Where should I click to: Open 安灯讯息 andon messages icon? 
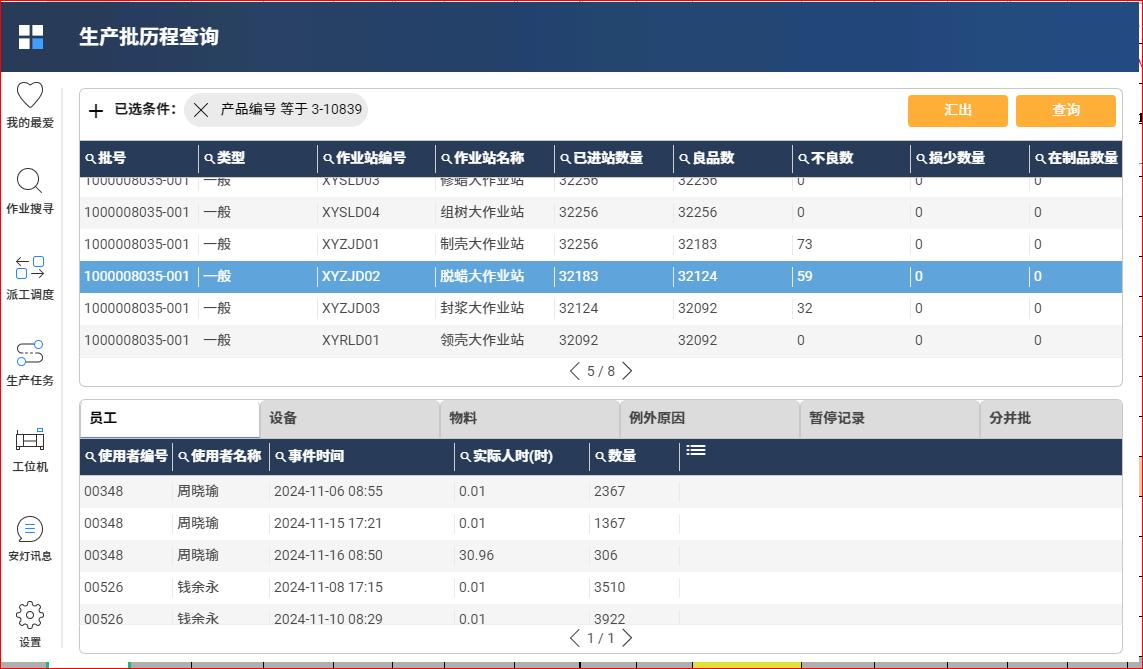tap(30, 529)
